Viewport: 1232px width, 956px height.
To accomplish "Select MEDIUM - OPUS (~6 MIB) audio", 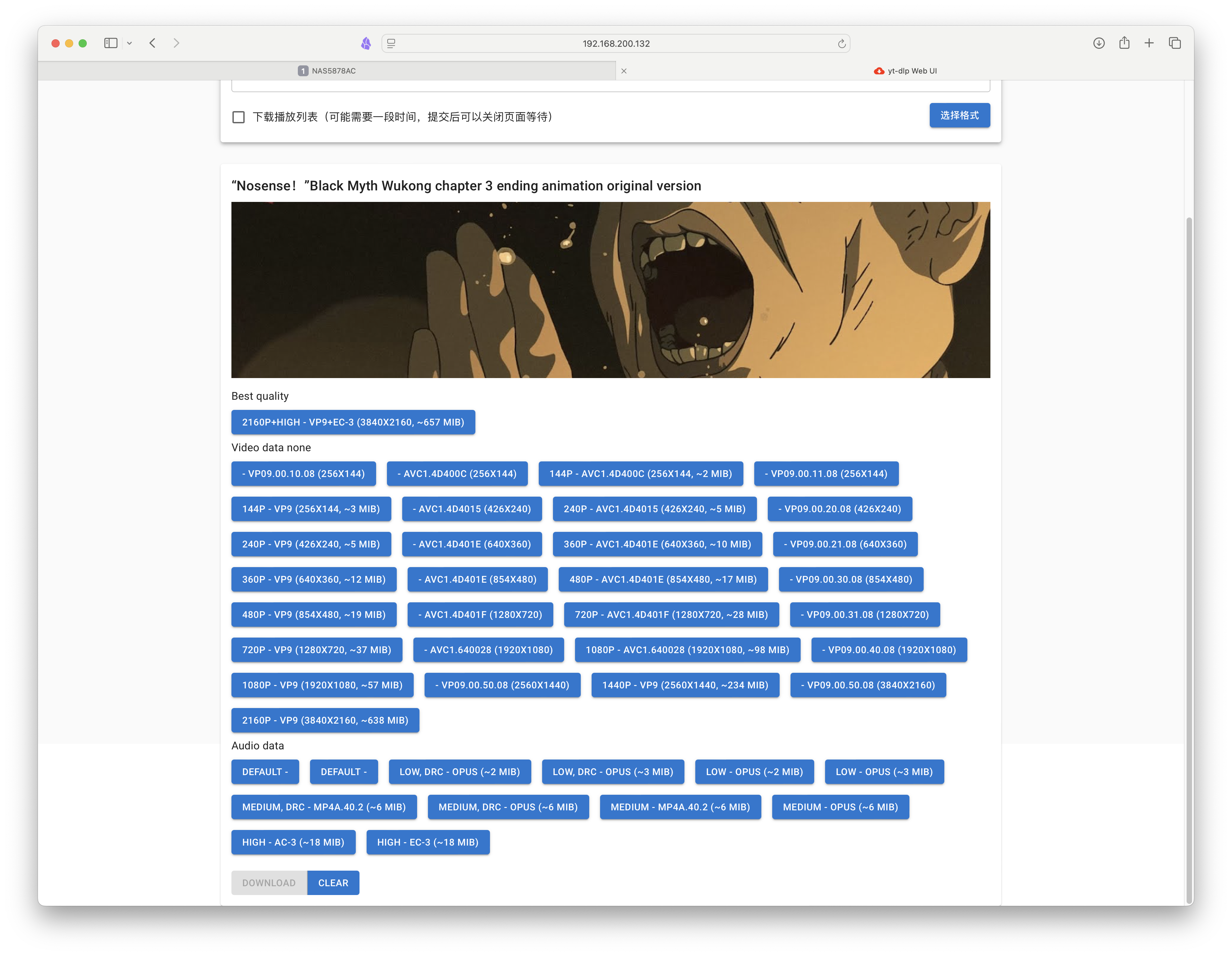I will tap(841, 808).
